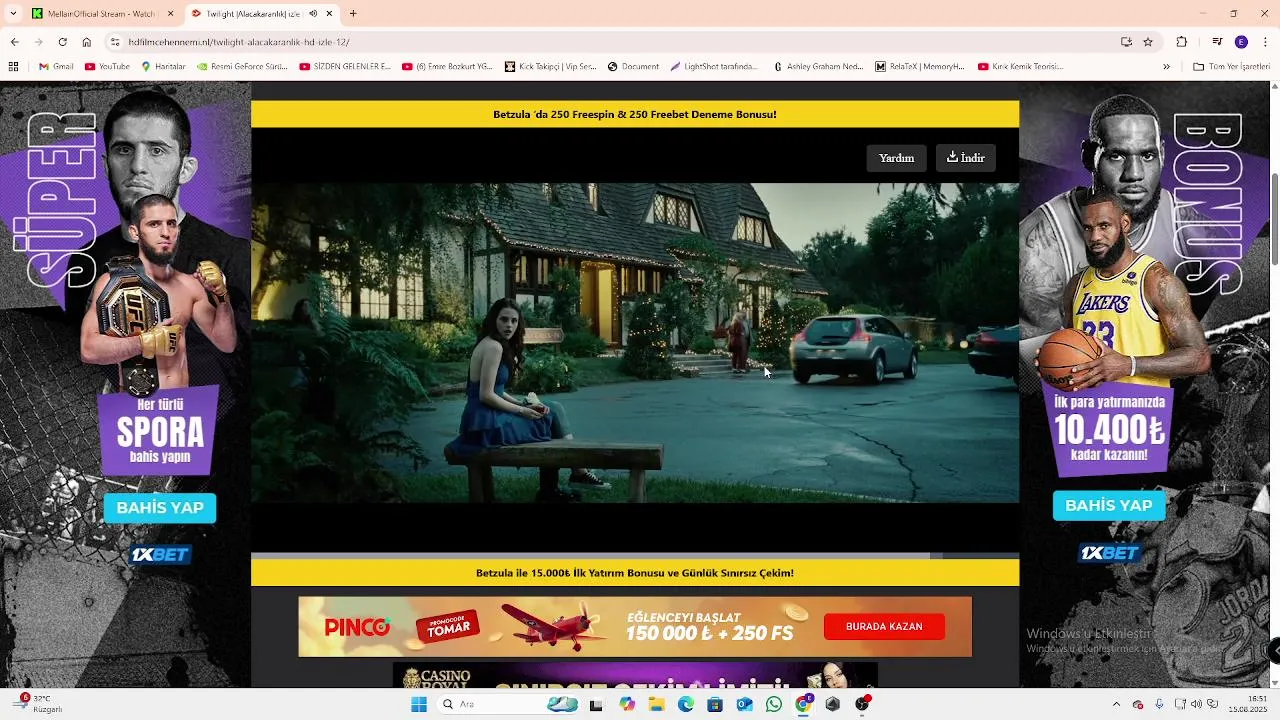The height and width of the screenshot is (720, 1280).
Task: Open Windows Start menu
Action: tap(419, 704)
